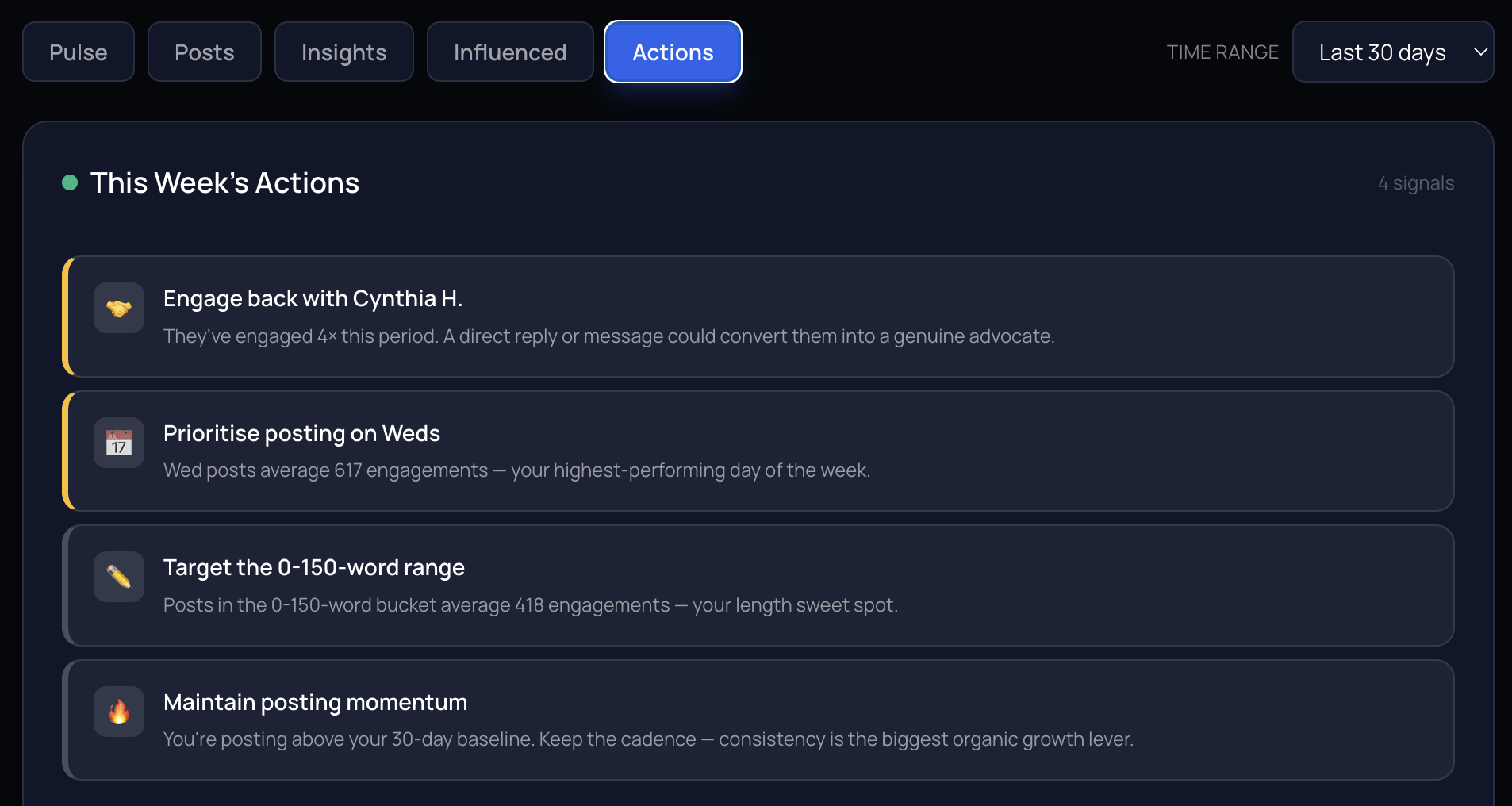Click the TIME RANGE label

click(x=1222, y=52)
